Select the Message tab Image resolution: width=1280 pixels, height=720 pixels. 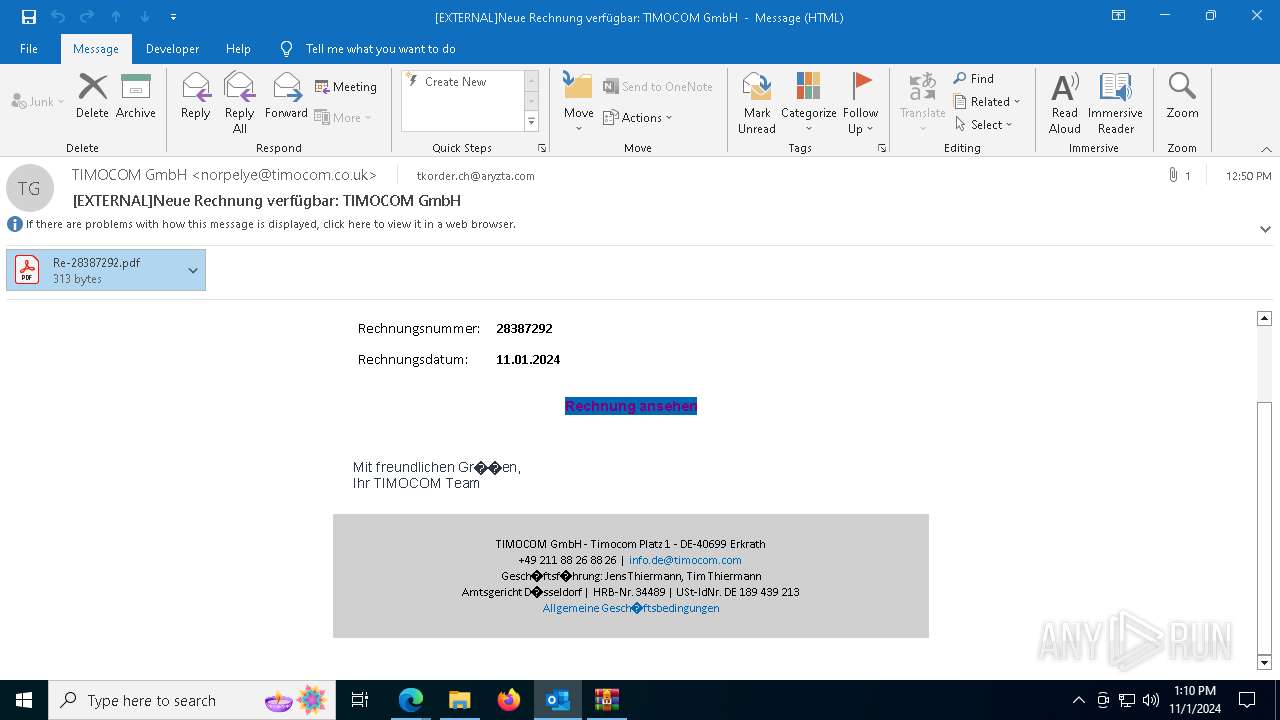(x=96, y=49)
